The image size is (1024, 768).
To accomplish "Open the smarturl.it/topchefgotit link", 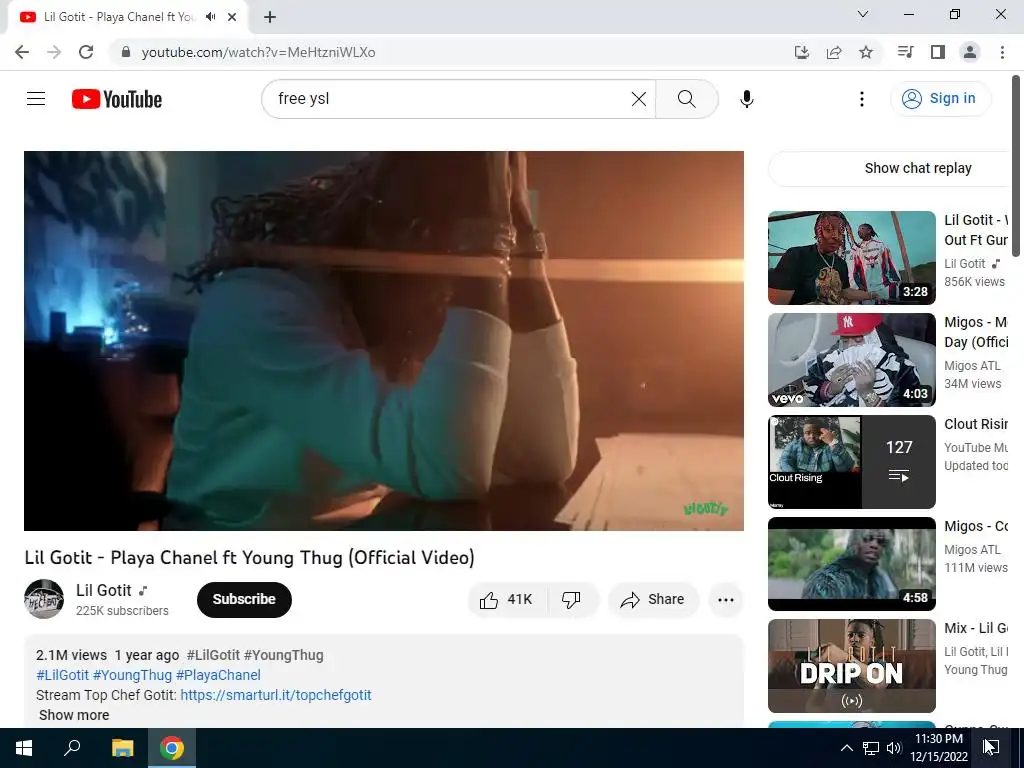I will [276, 696].
